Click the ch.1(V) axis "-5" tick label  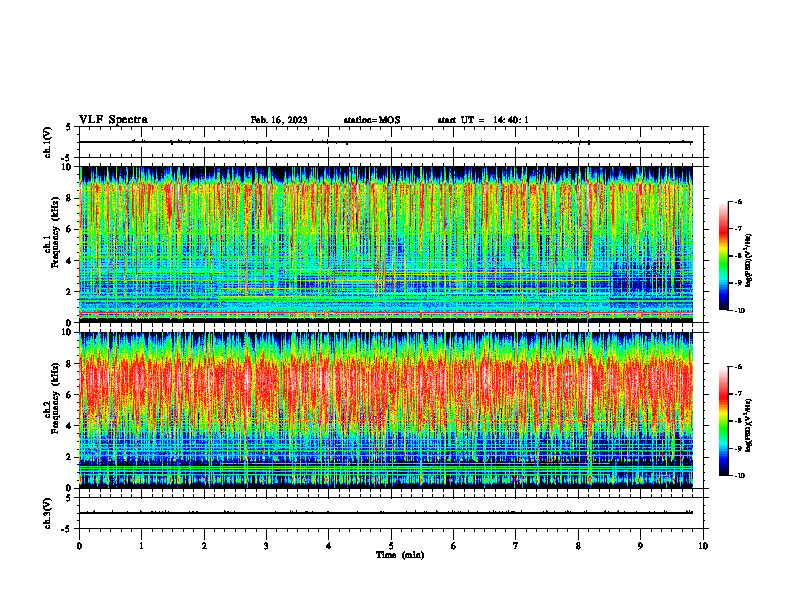tap(67, 158)
